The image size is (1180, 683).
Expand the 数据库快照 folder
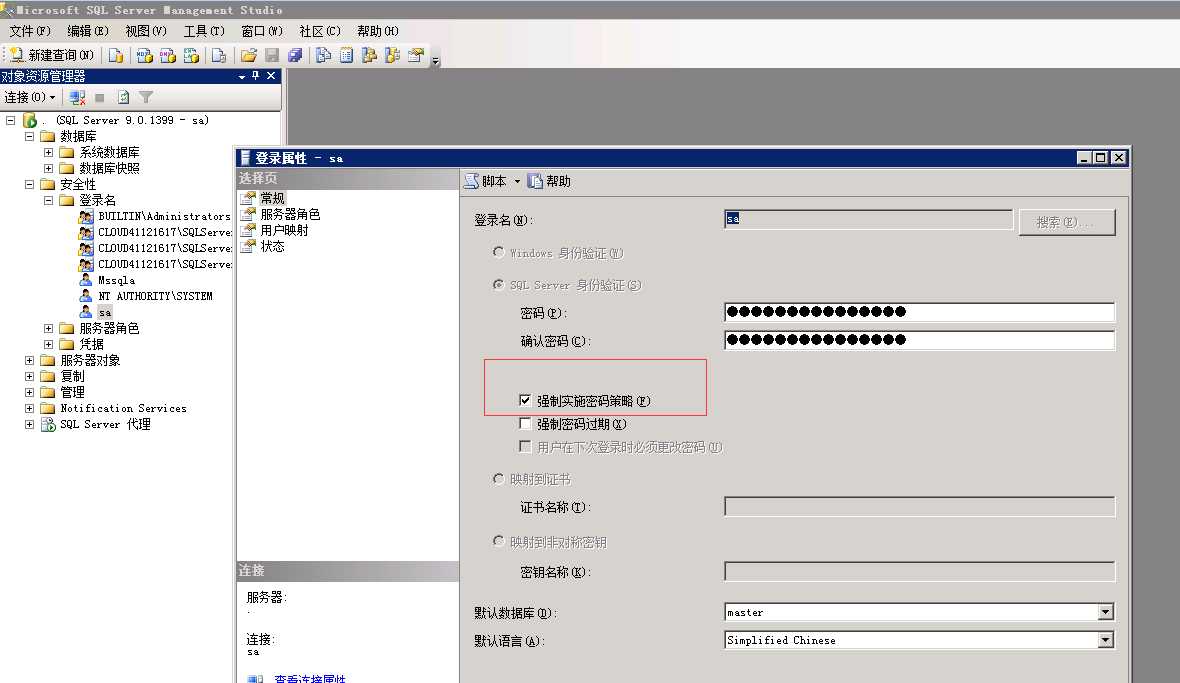point(48,168)
